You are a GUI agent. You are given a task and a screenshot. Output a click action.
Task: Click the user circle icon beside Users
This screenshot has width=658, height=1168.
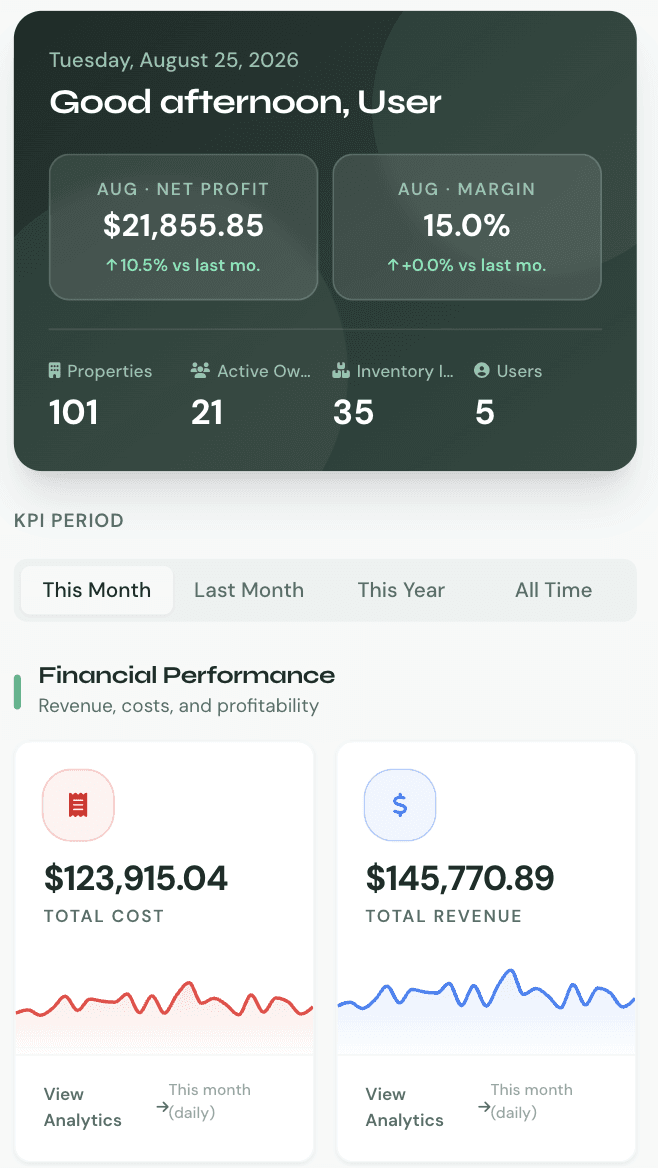point(481,370)
